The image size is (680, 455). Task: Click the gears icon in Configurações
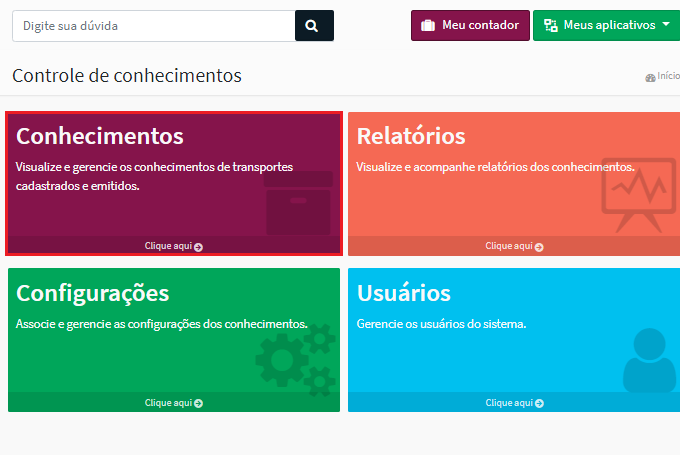pyautogui.click(x=296, y=360)
